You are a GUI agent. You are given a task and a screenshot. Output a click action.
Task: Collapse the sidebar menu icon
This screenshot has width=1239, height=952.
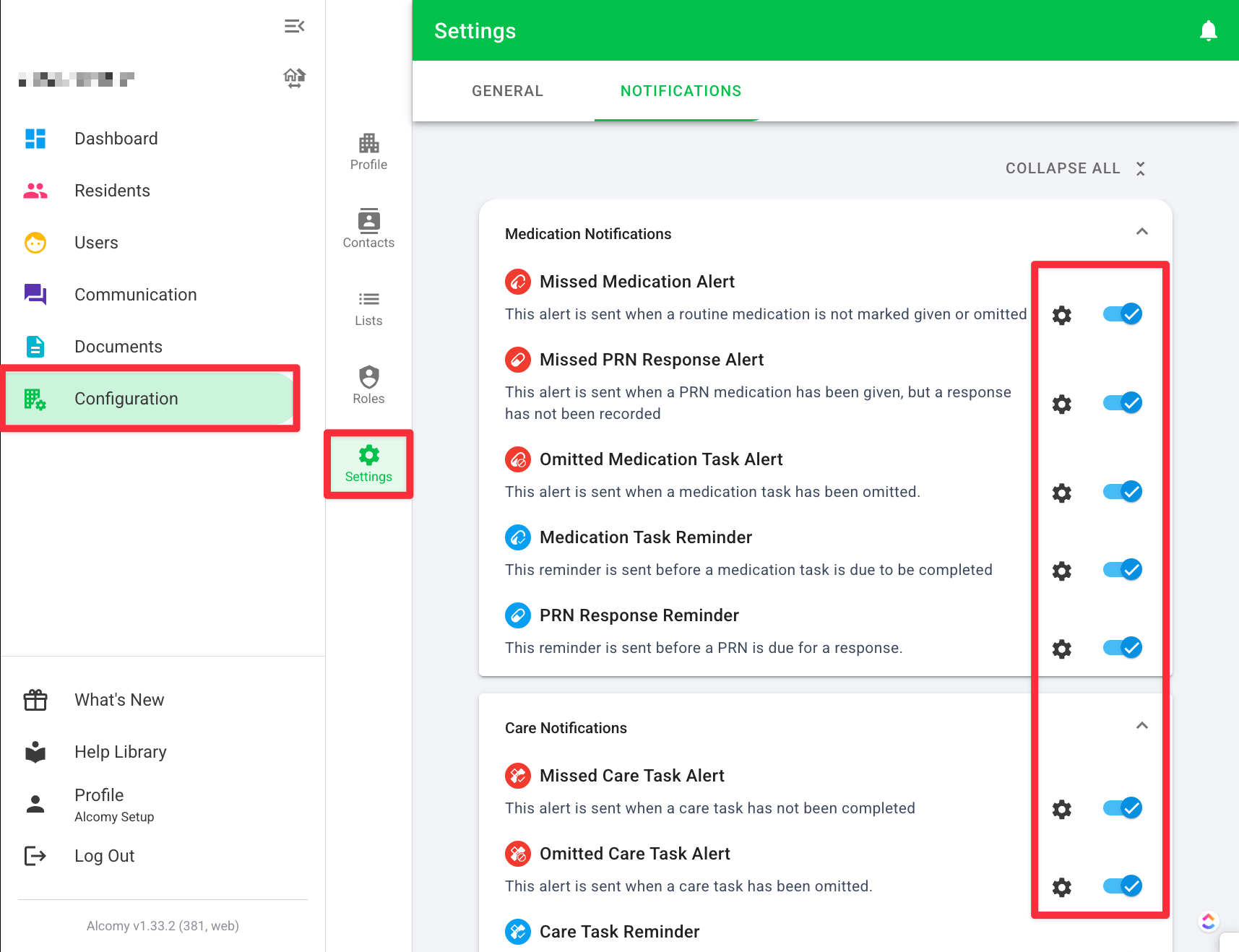tap(294, 27)
